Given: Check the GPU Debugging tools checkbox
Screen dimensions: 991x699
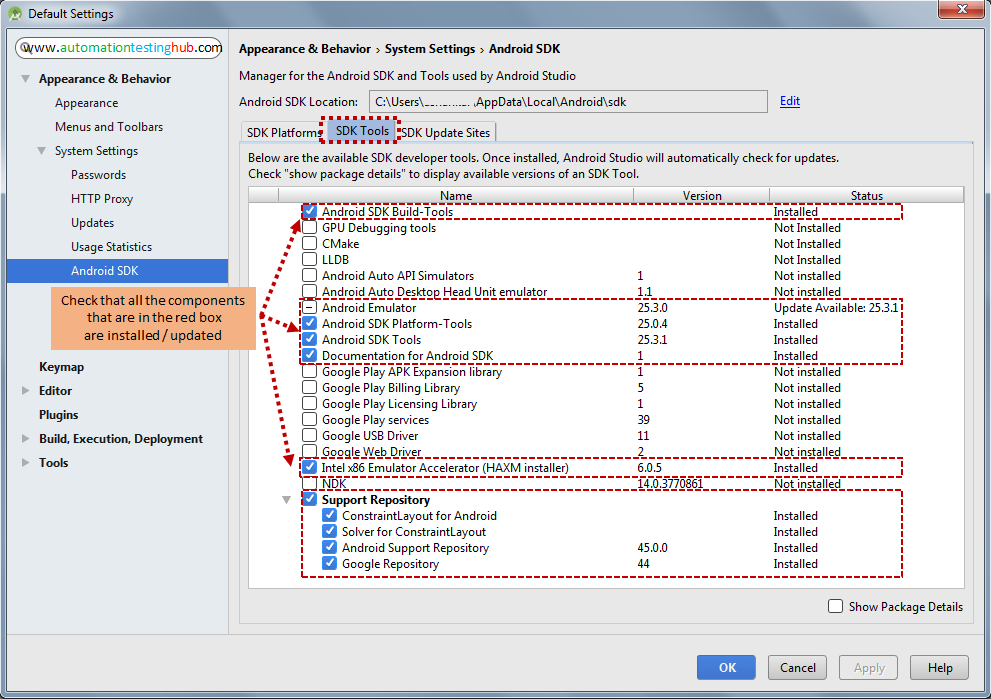Looking at the screenshot, I should pos(309,227).
